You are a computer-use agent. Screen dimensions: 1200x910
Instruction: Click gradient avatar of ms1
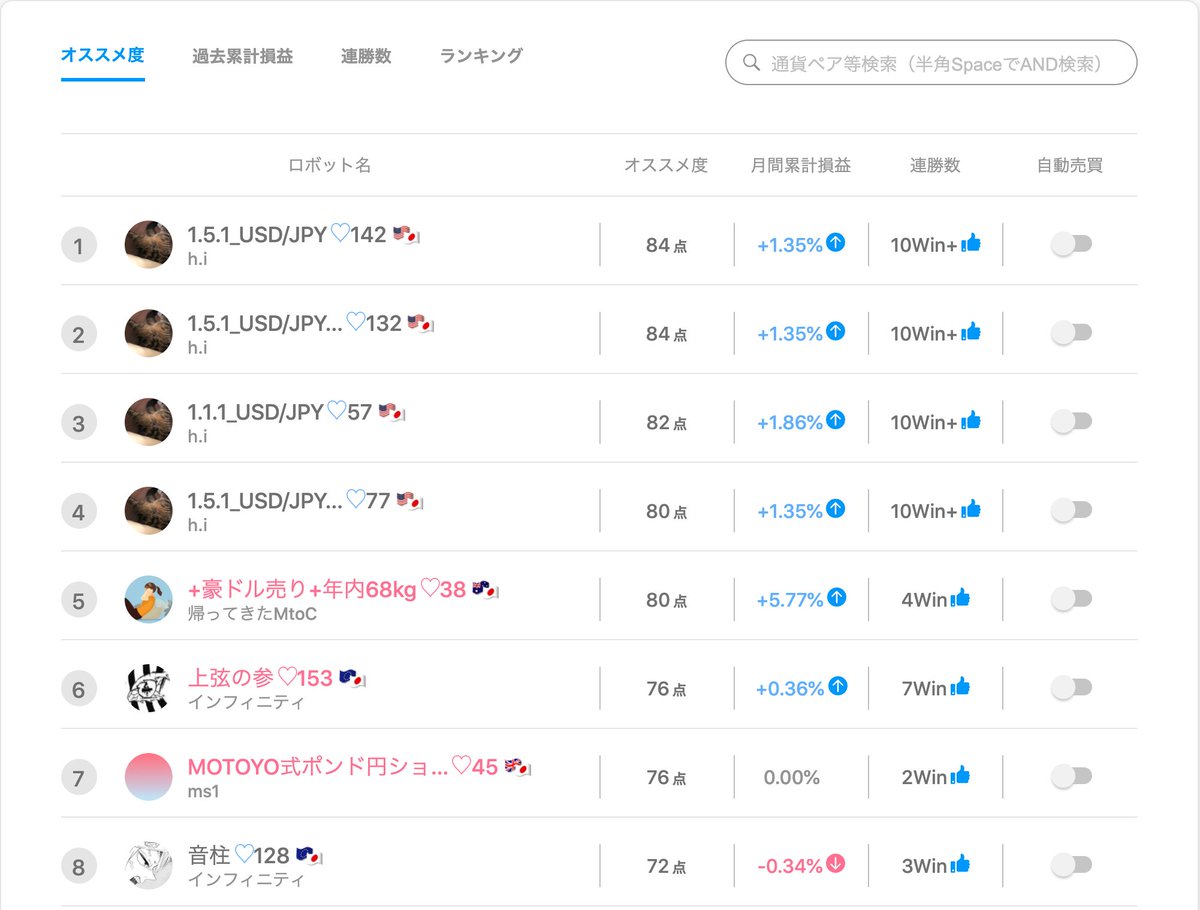point(148,777)
